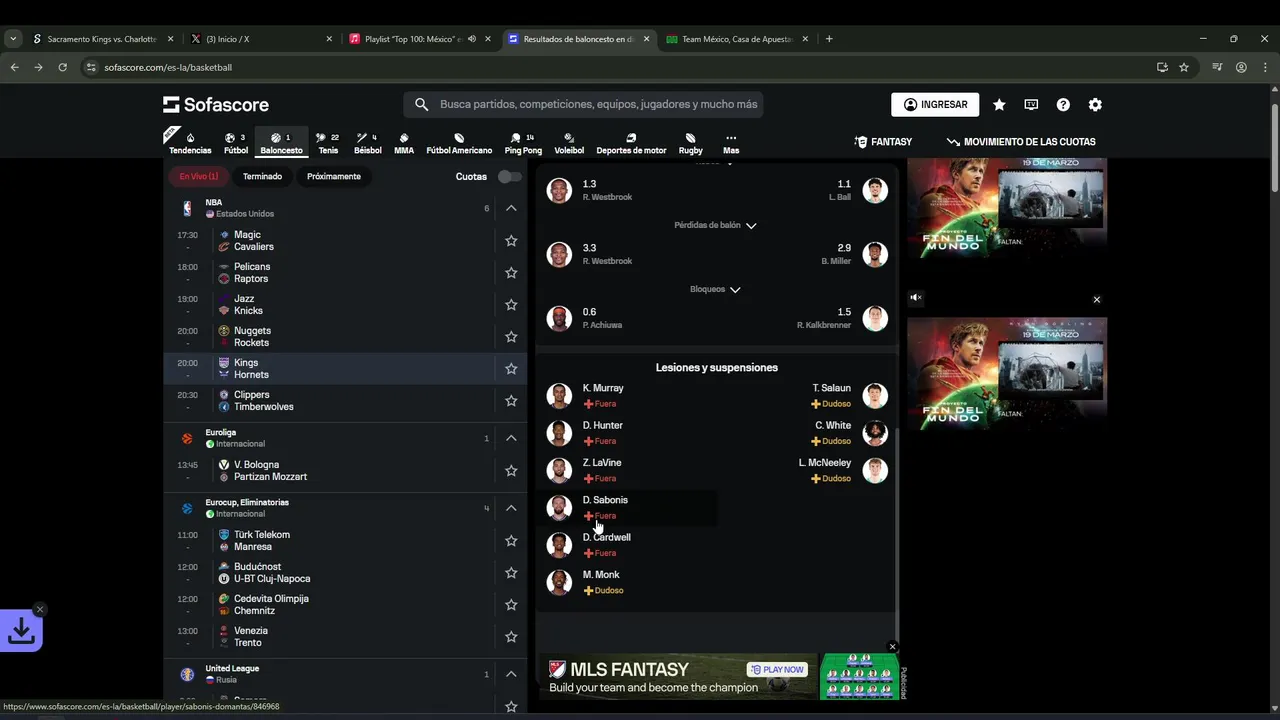Open the Voleibol sport icon
Image resolution: width=1280 pixels, height=720 pixels.
click(x=569, y=143)
